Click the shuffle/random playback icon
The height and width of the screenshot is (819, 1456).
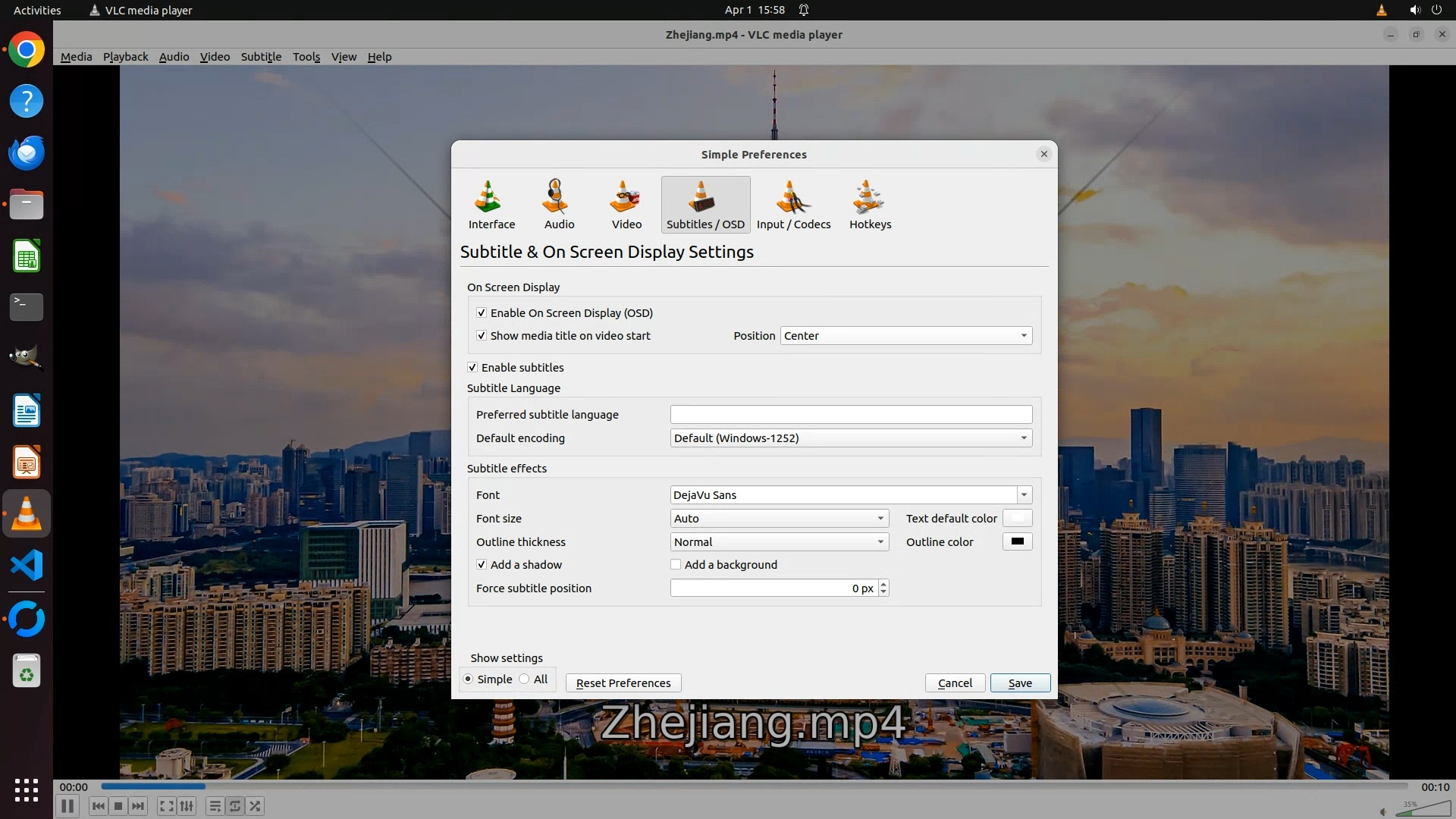pos(256,806)
